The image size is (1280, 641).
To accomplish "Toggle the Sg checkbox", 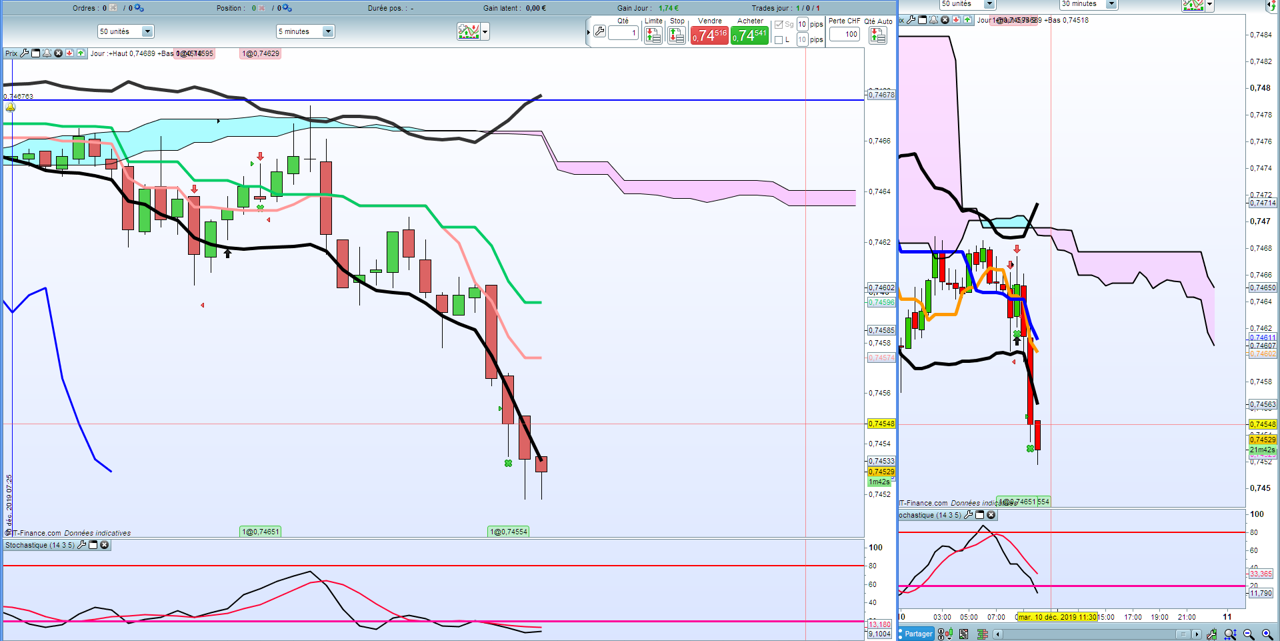I will (x=779, y=25).
